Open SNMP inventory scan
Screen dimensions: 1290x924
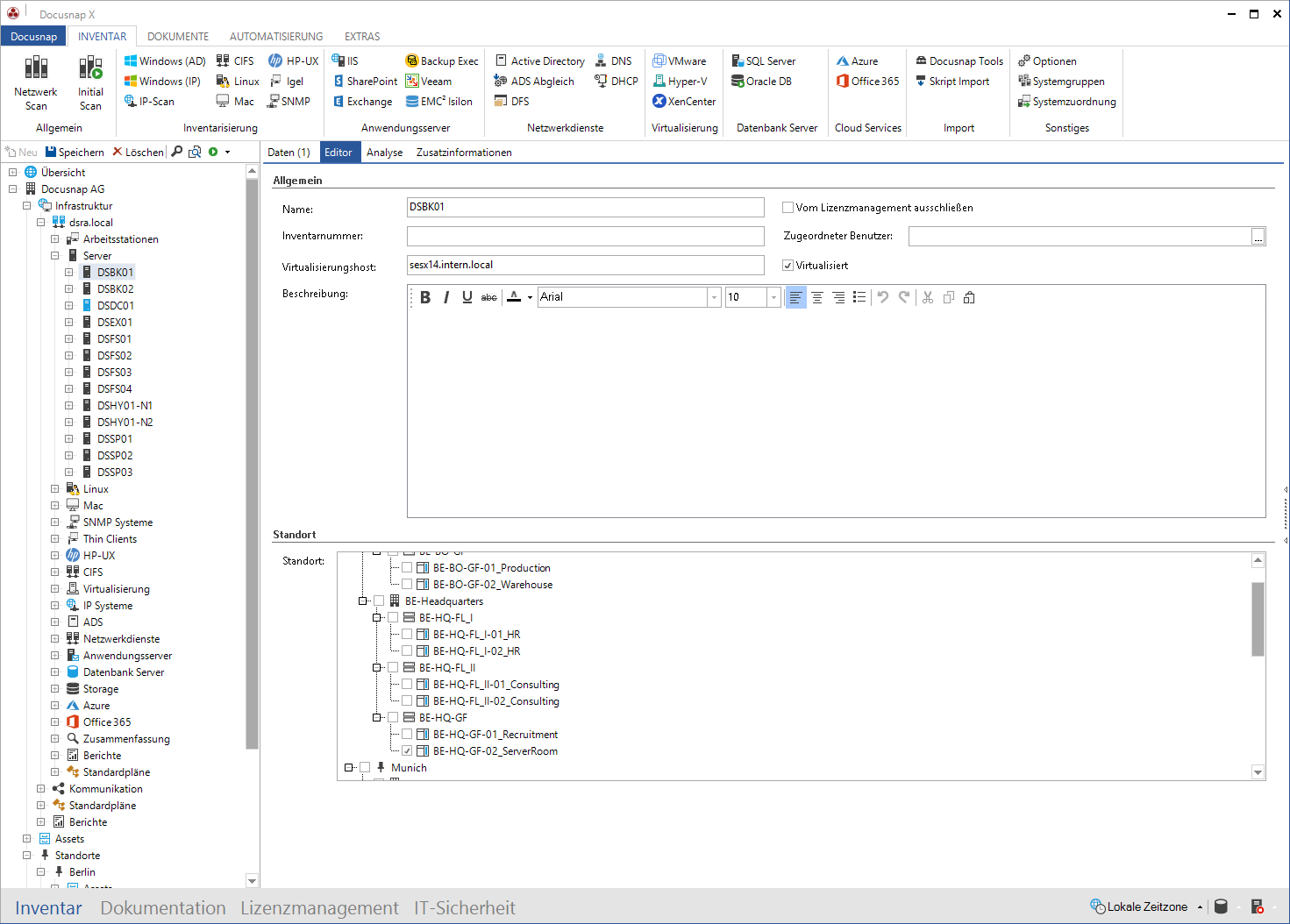point(289,102)
